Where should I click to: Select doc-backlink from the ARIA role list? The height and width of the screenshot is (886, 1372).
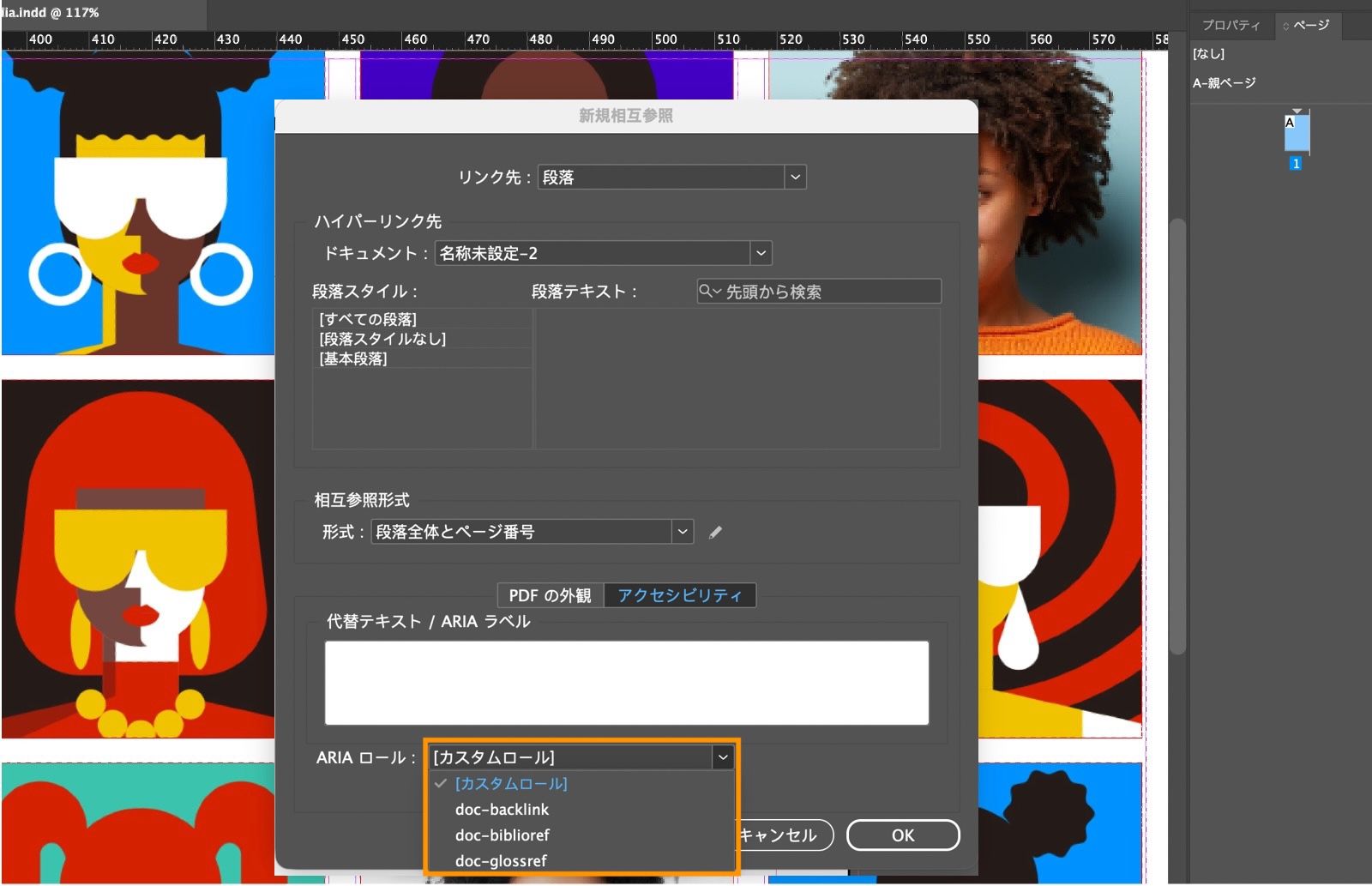pos(502,809)
